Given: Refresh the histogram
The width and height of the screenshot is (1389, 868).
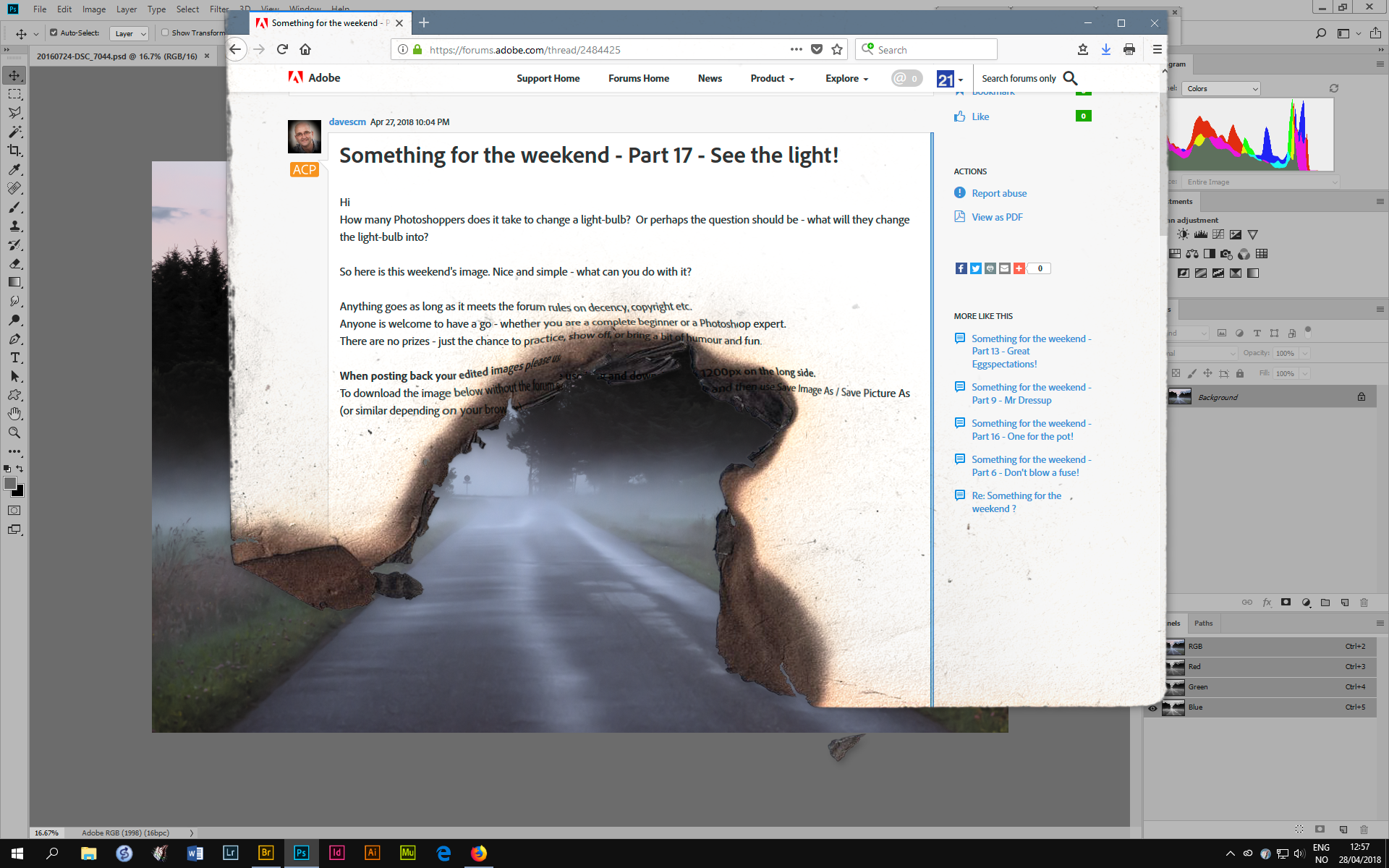Looking at the screenshot, I should [1334, 88].
